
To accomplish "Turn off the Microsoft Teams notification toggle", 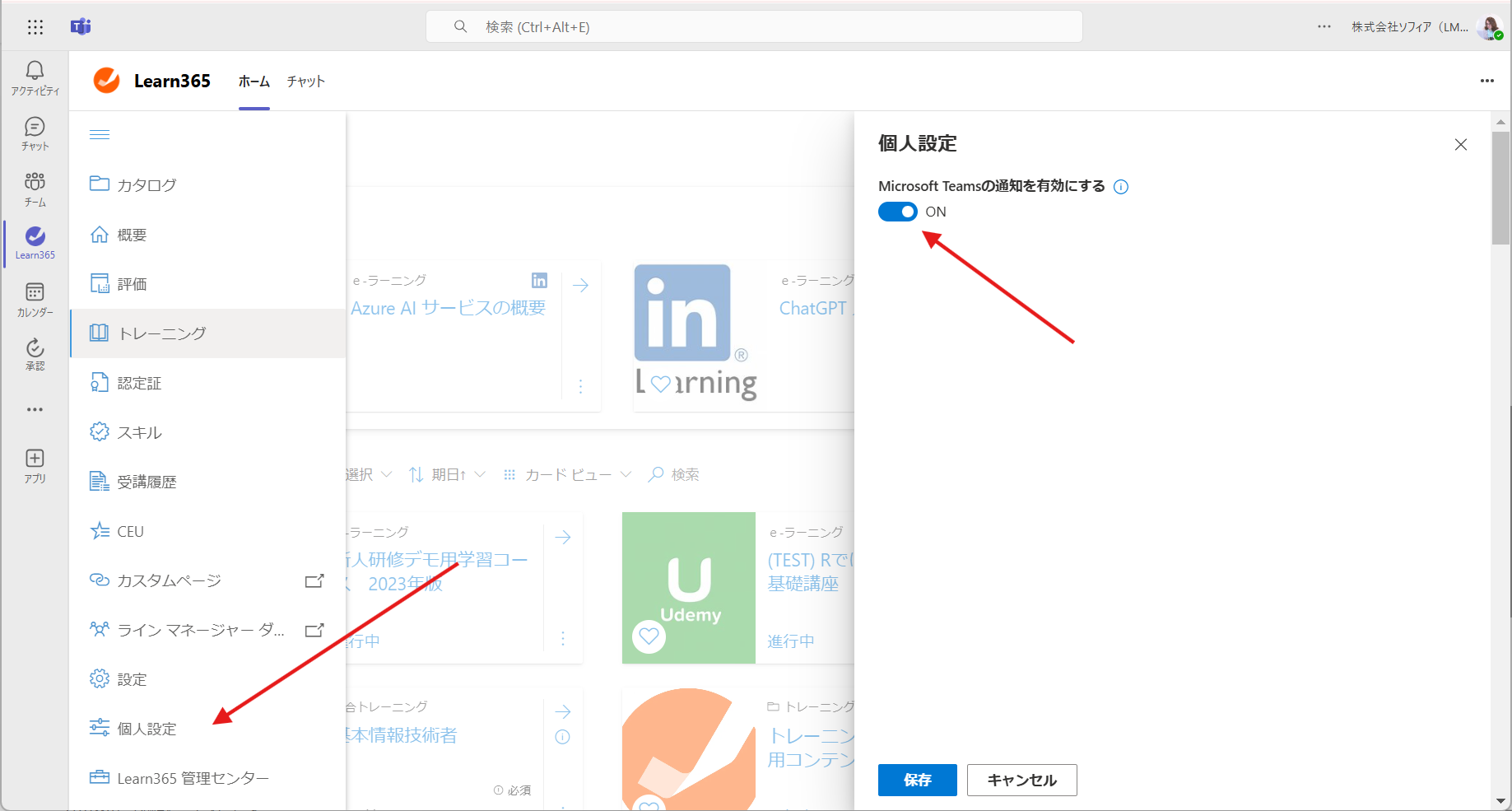I will coord(897,212).
